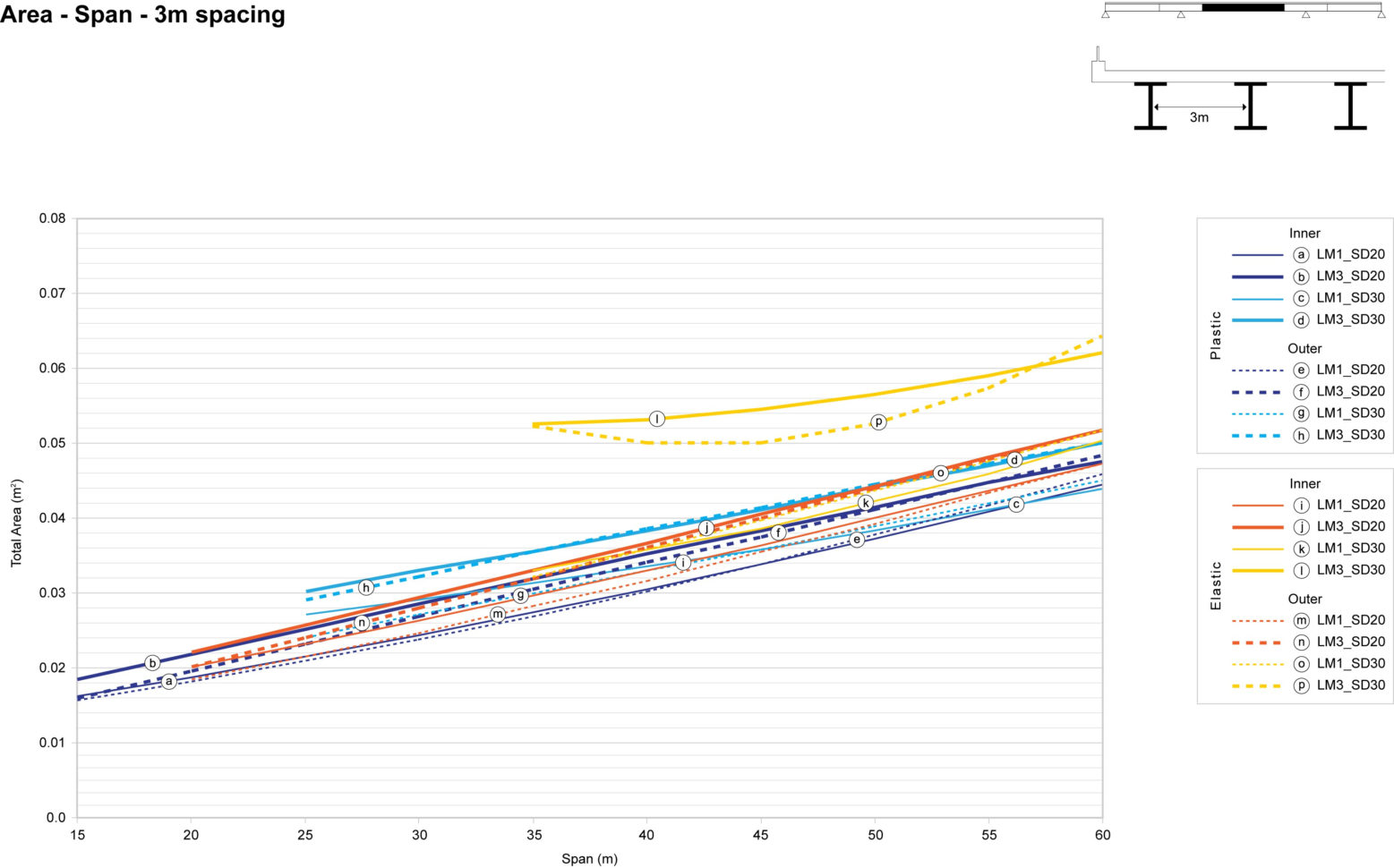Image resolution: width=1394 pixels, height=868 pixels.
Task: Click the LM3_SD20 label beside legend letter 'n'
Action: pyautogui.click(x=1350, y=642)
